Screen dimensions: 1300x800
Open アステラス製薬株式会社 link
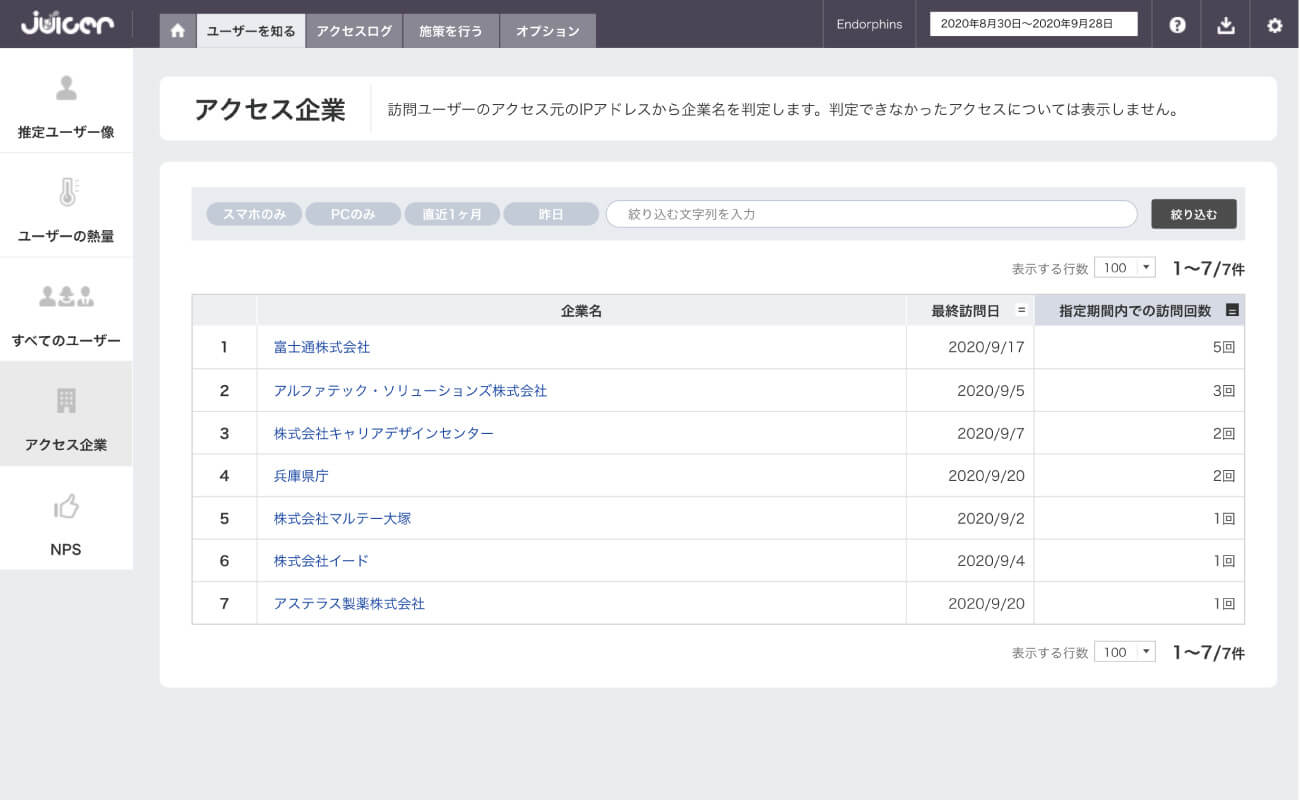(349, 604)
